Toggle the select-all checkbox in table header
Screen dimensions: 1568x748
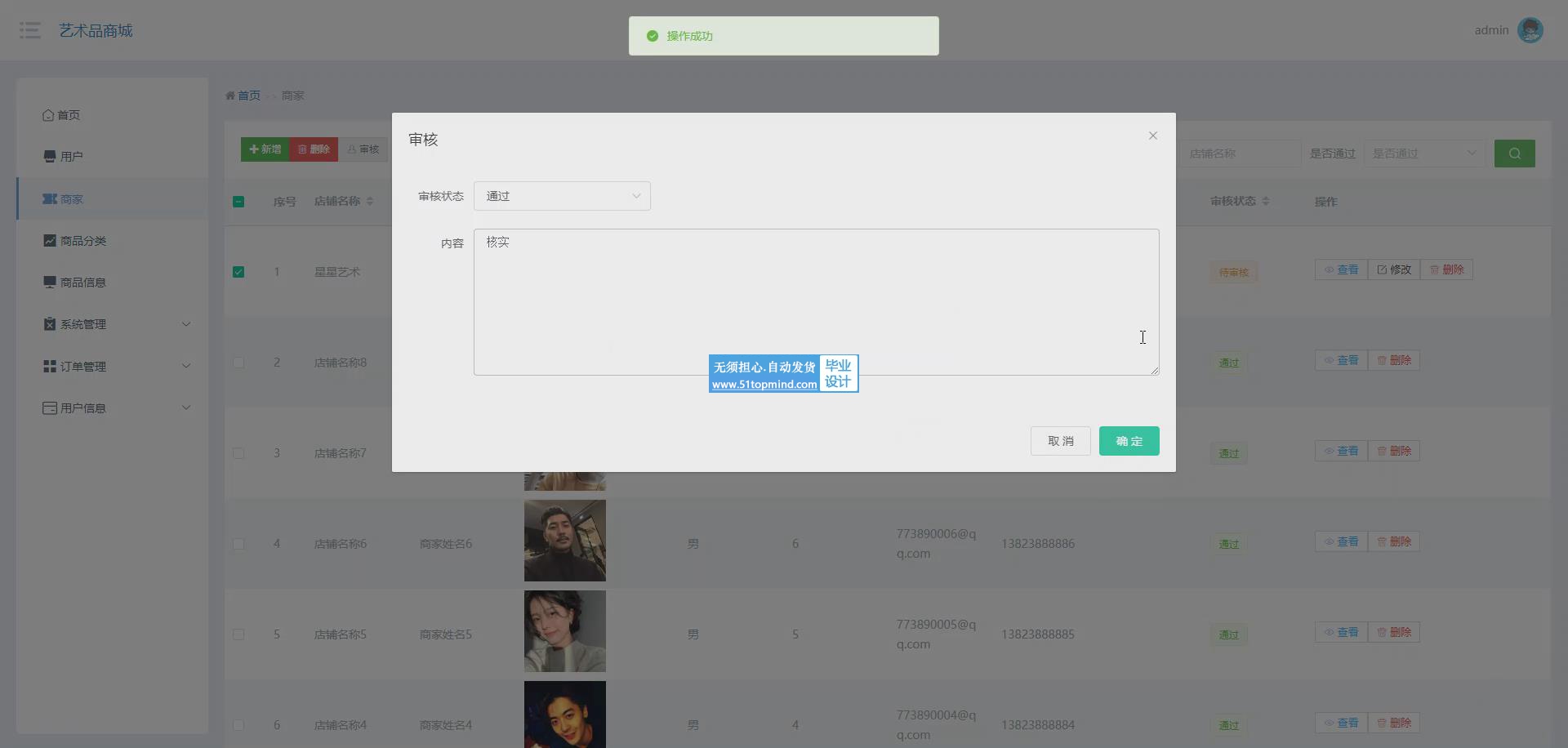pyautogui.click(x=238, y=202)
